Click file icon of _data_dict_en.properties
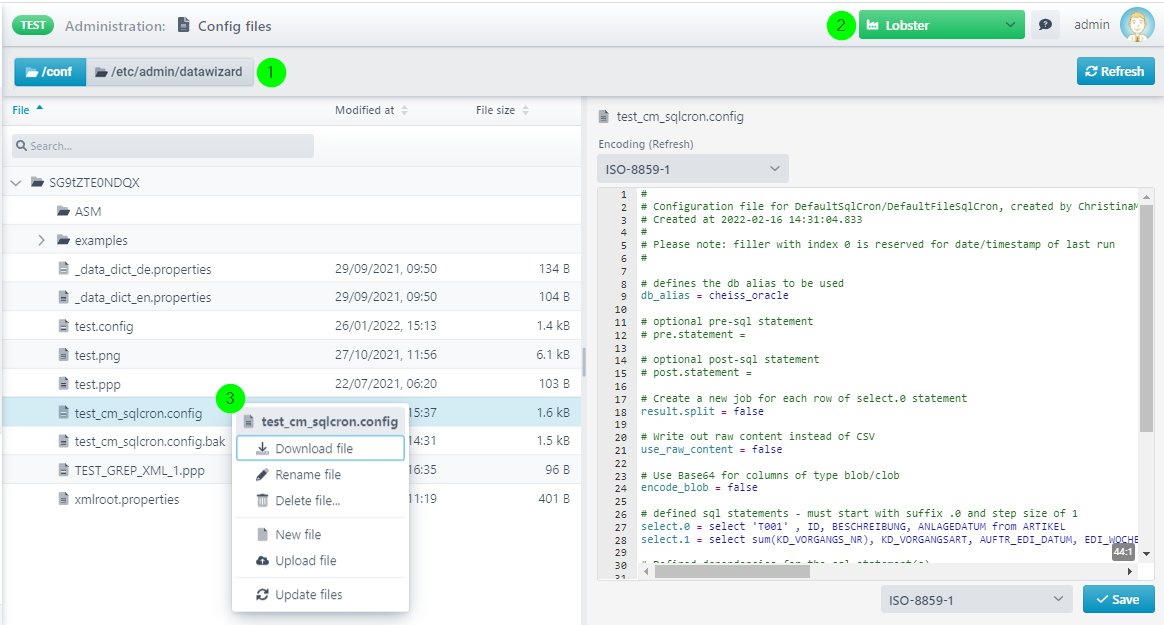Screen dimensions: 1164x625 pos(64,297)
